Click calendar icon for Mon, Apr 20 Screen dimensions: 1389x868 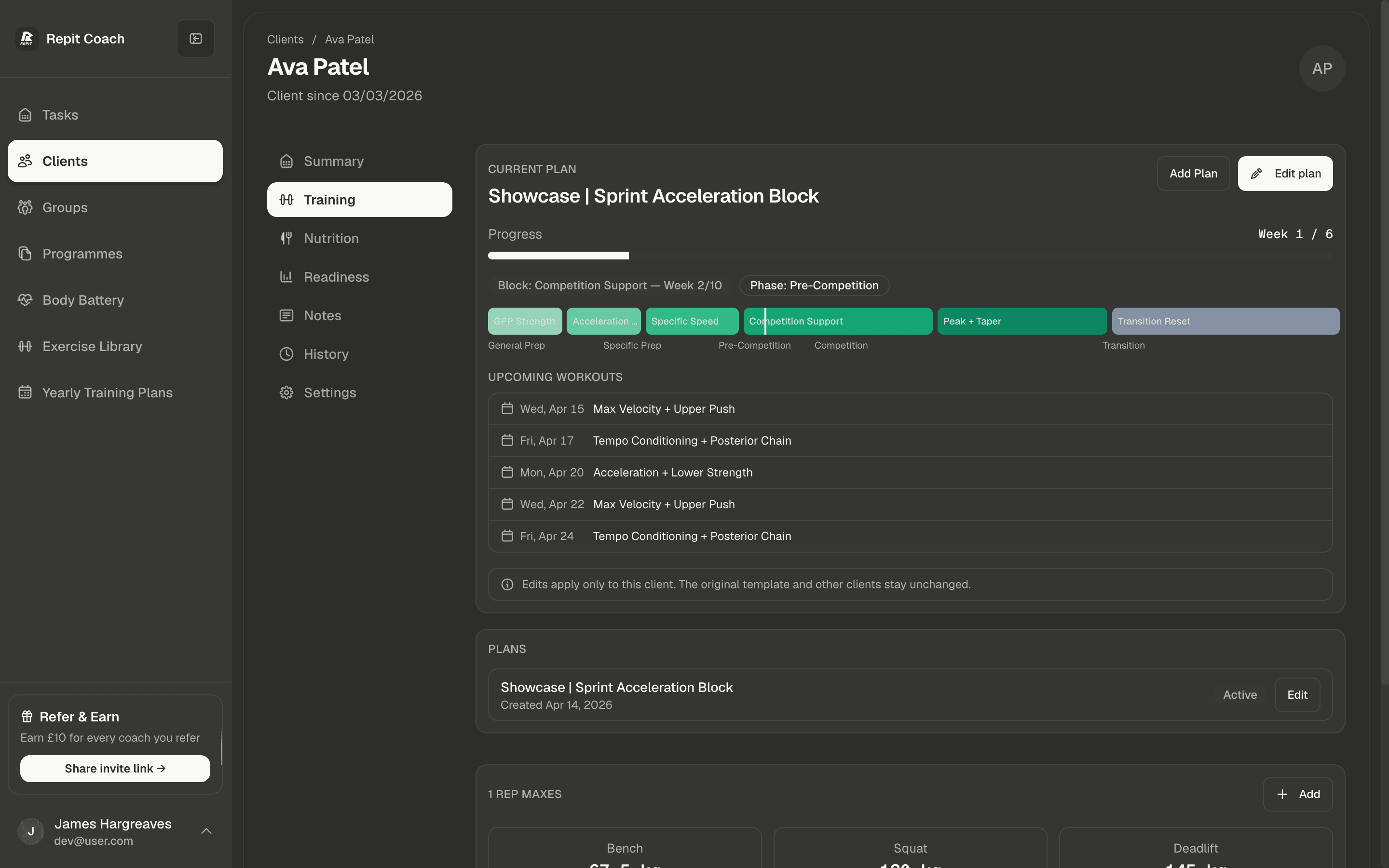pyautogui.click(x=507, y=473)
